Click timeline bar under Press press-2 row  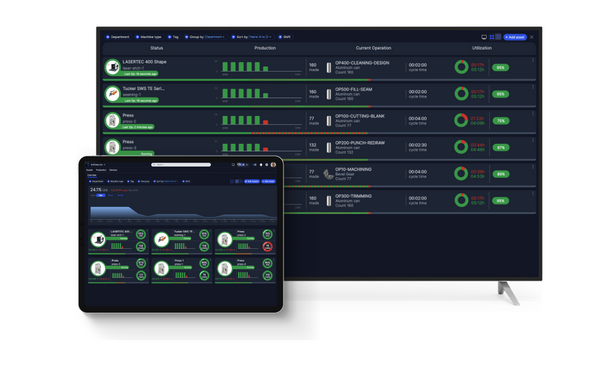[x=319, y=133]
